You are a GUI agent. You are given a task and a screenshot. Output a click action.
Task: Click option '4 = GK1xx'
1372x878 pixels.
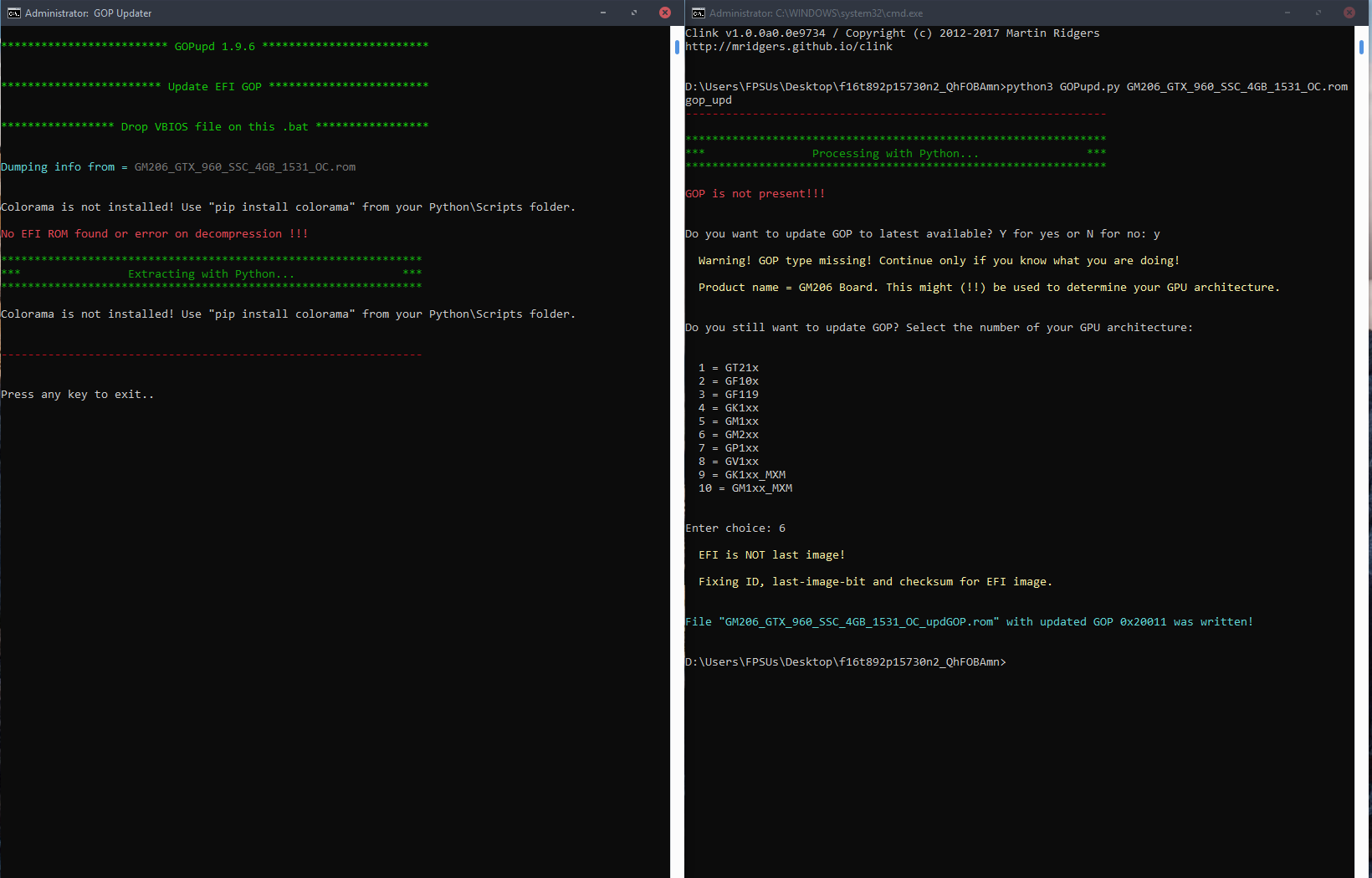(x=729, y=408)
